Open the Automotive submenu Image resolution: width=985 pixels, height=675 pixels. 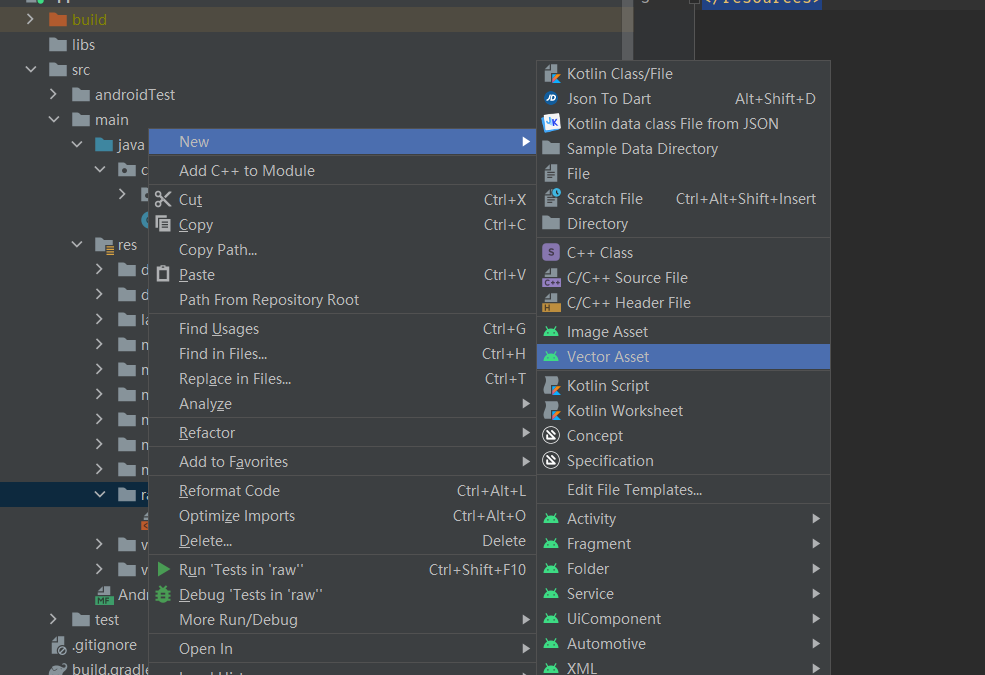(683, 644)
